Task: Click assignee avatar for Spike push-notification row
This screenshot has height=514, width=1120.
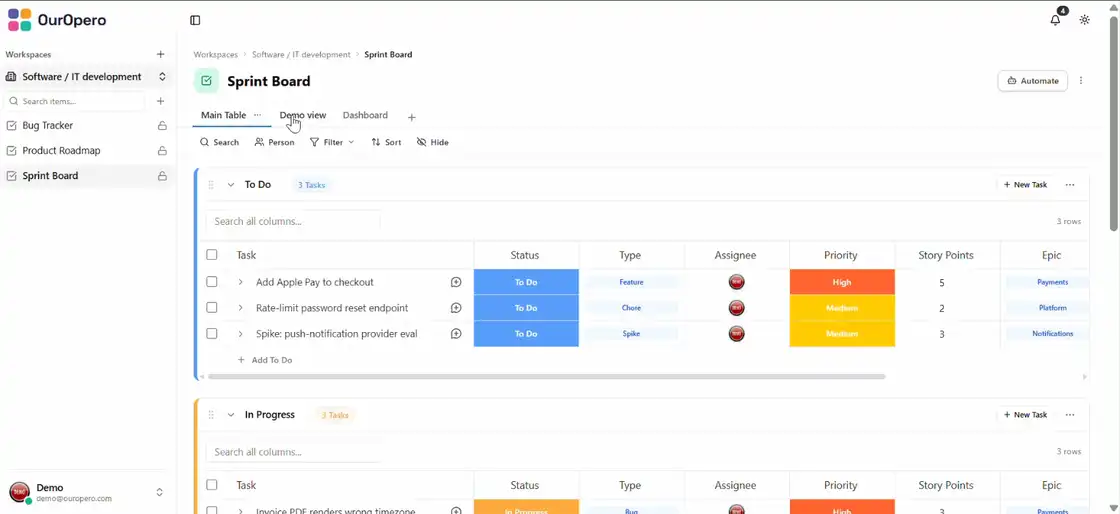Action: pyautogui.click(x=736, y=333)
